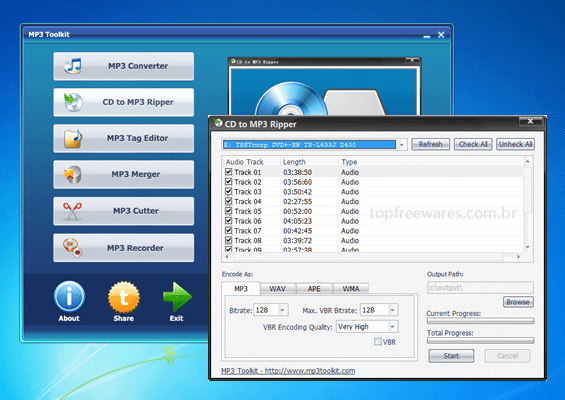This screenshot has height=400, width=565.
Task: Switch to the APE tab
Action: click(x=314, y=289)
